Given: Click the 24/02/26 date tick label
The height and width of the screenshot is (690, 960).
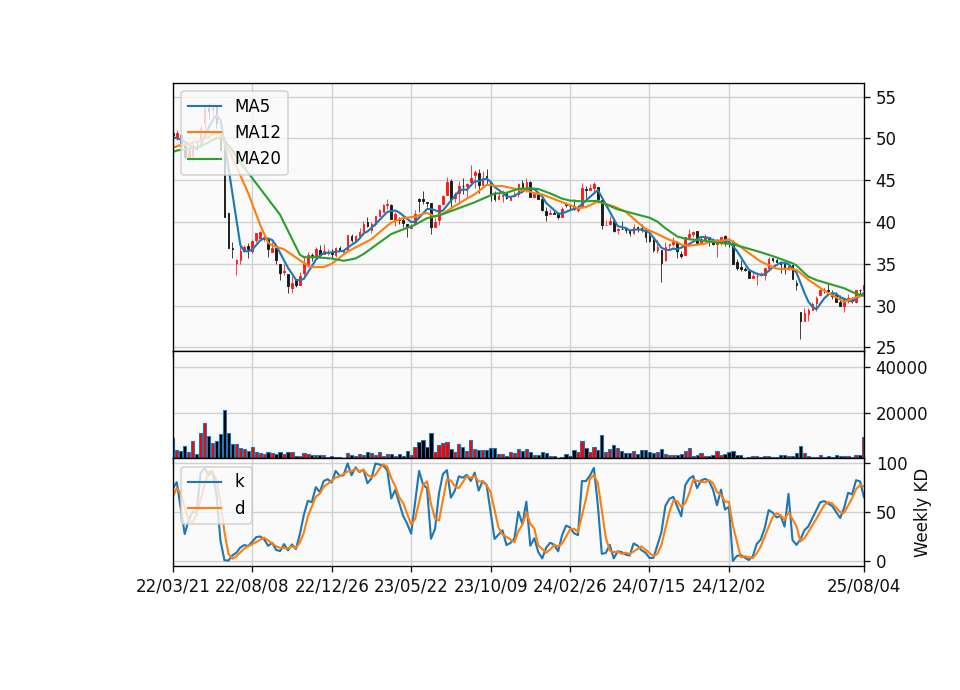Looking at the screenshot, I should pos(570,586).
